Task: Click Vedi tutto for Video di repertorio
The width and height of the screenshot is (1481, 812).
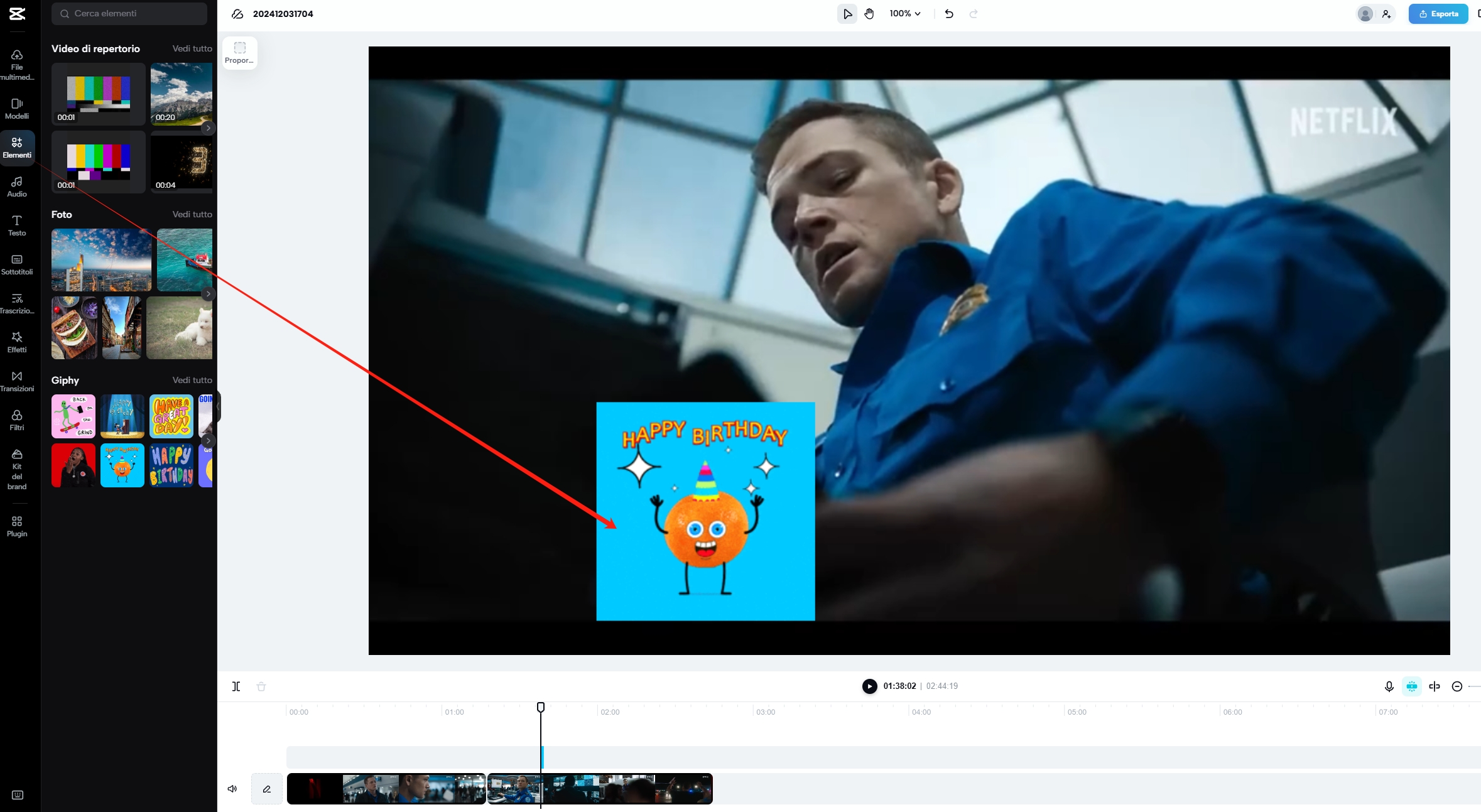Action: (192, 48)
